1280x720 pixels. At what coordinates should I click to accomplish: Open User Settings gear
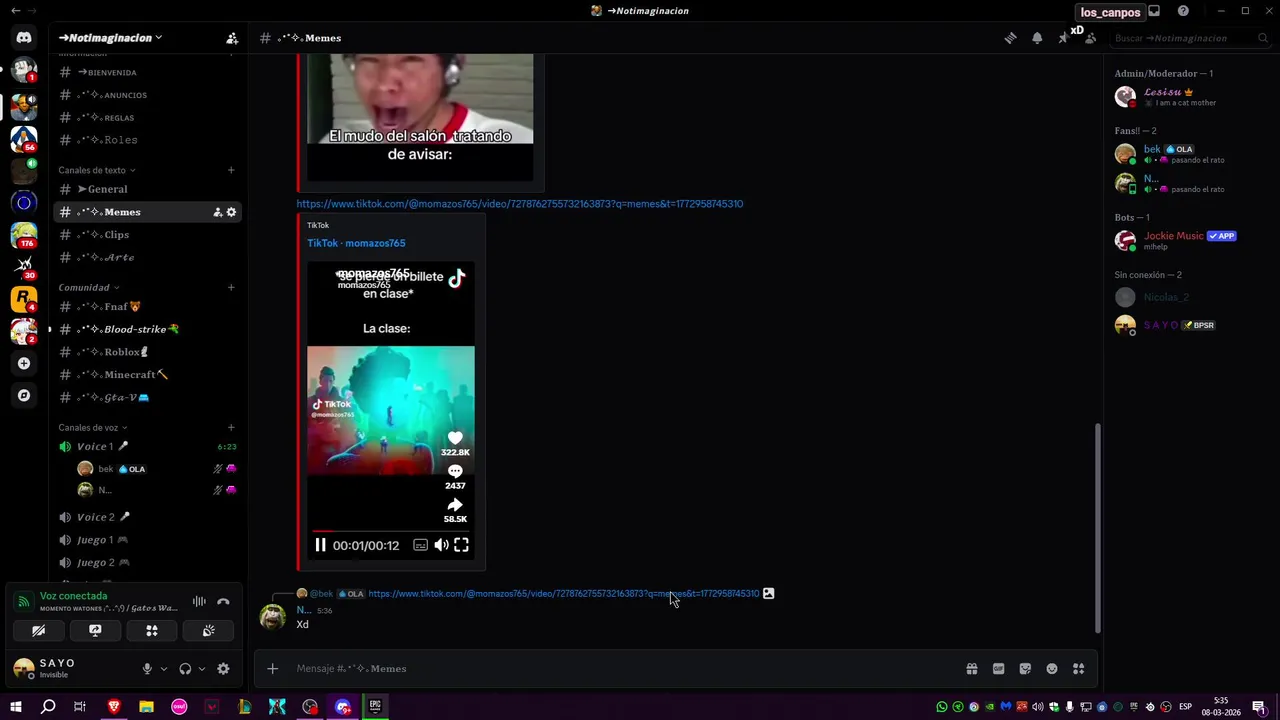pos(223,669)
